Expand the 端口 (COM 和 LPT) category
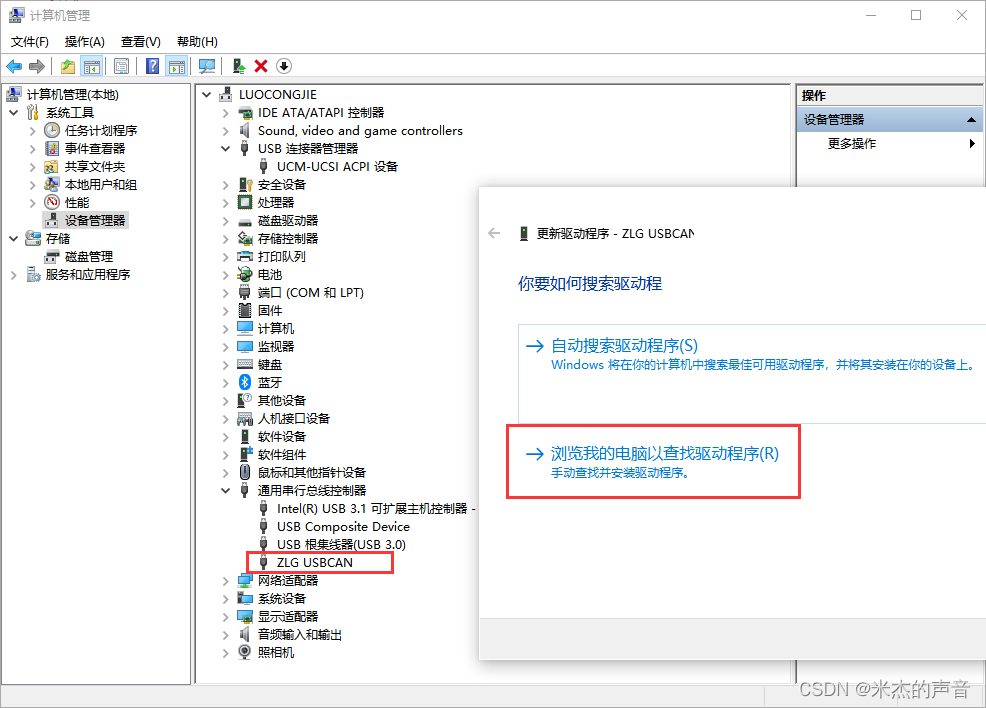The width and height of the screenshot is (986, 708). click(225, 293)
